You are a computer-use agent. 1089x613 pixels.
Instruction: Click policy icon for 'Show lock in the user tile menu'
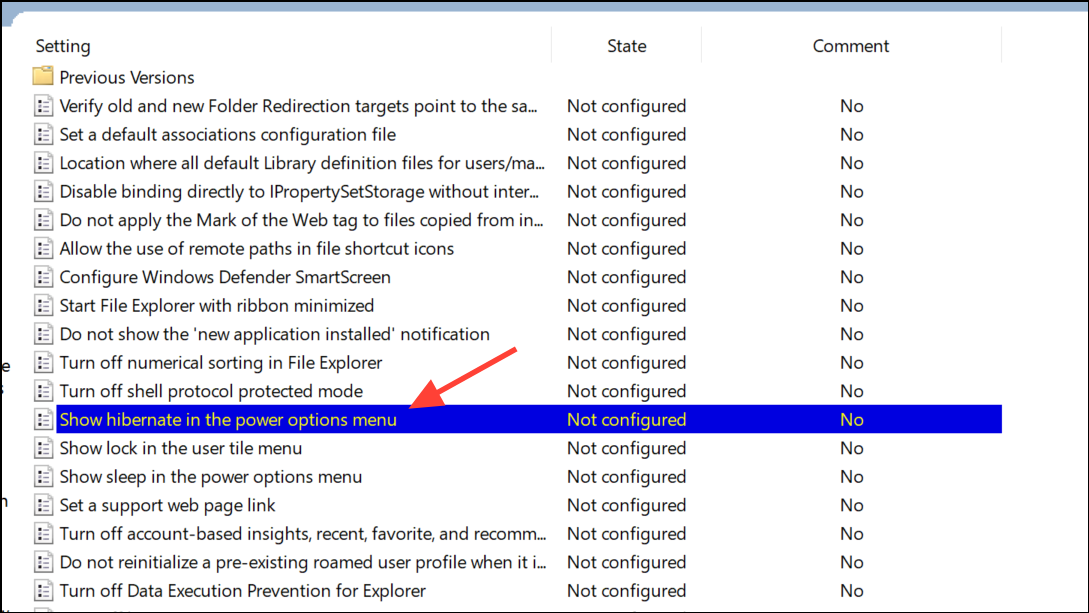(43, 447)
